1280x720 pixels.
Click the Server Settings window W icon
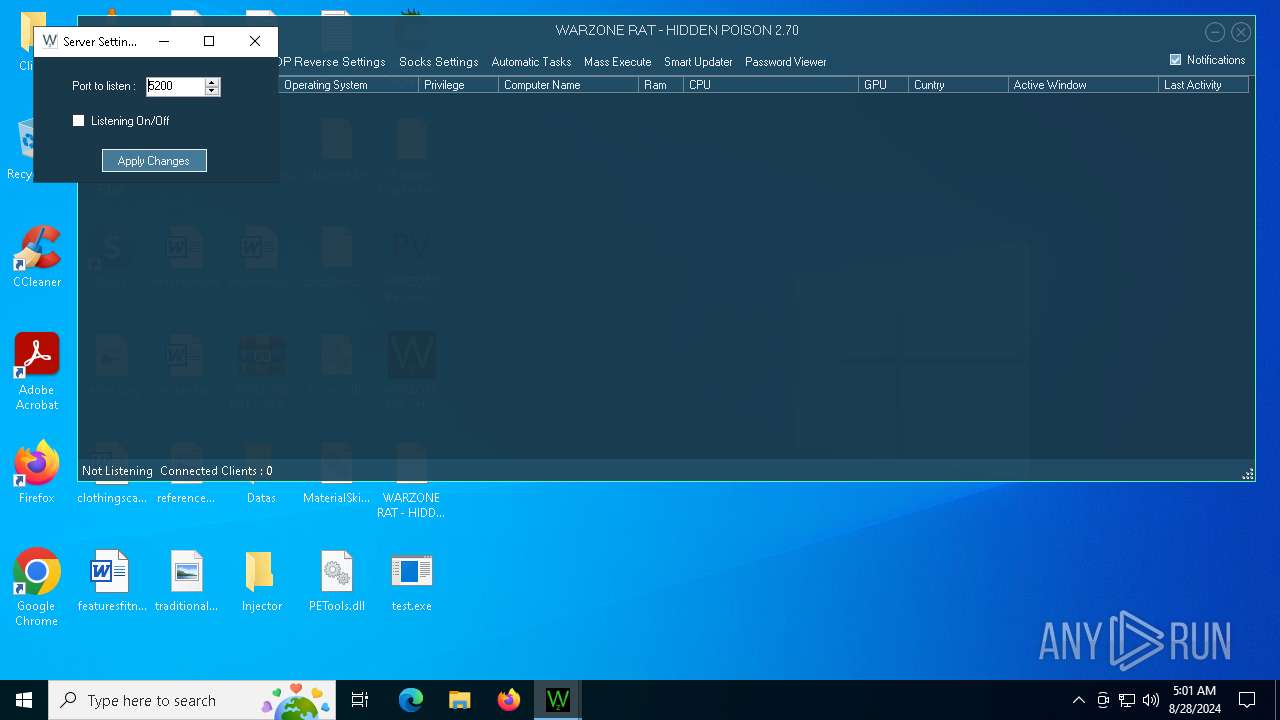[50, 41]
